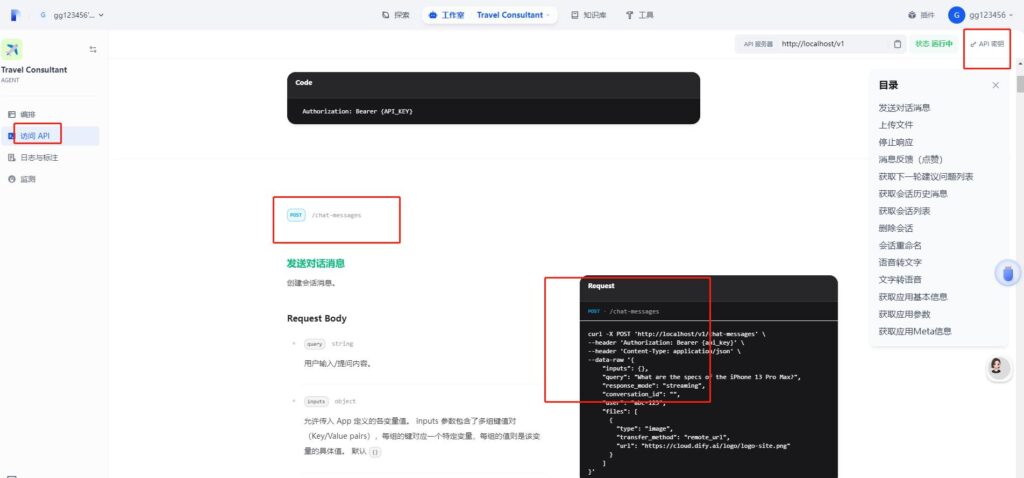1024x478 pixels.
Task: Jump to 上传文件 in the contents list
Action: (896, 125)
